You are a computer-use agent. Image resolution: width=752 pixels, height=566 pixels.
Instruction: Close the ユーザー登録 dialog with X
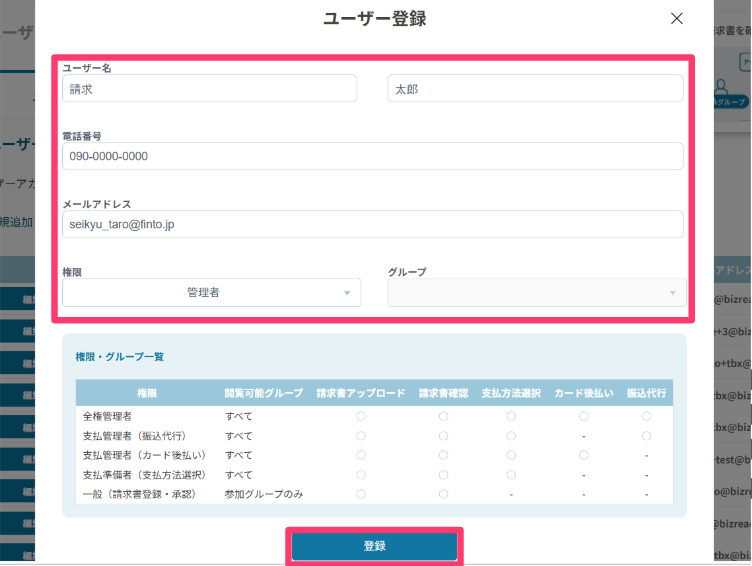[677, 19]
